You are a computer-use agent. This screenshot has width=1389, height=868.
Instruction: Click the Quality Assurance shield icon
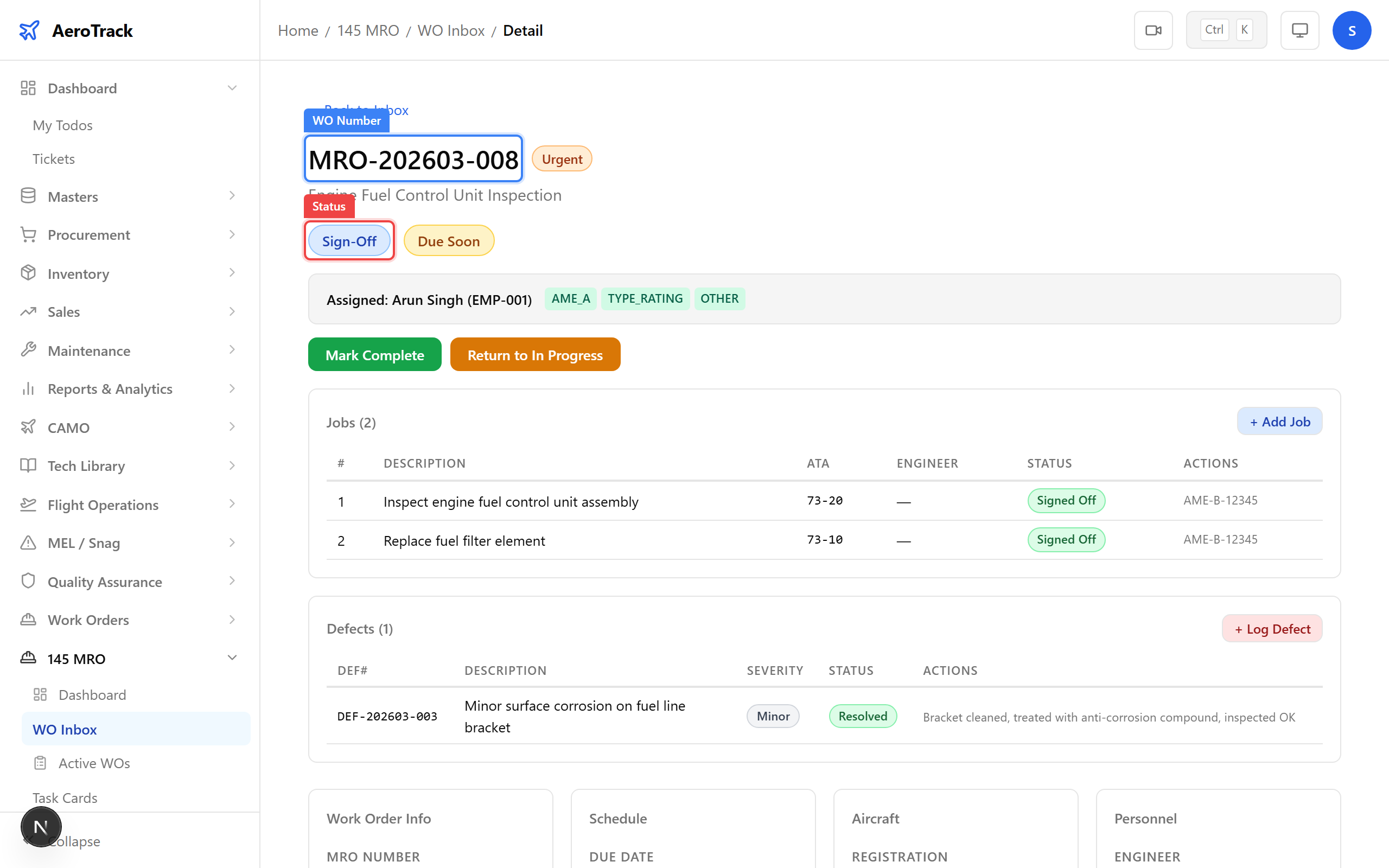28,581
